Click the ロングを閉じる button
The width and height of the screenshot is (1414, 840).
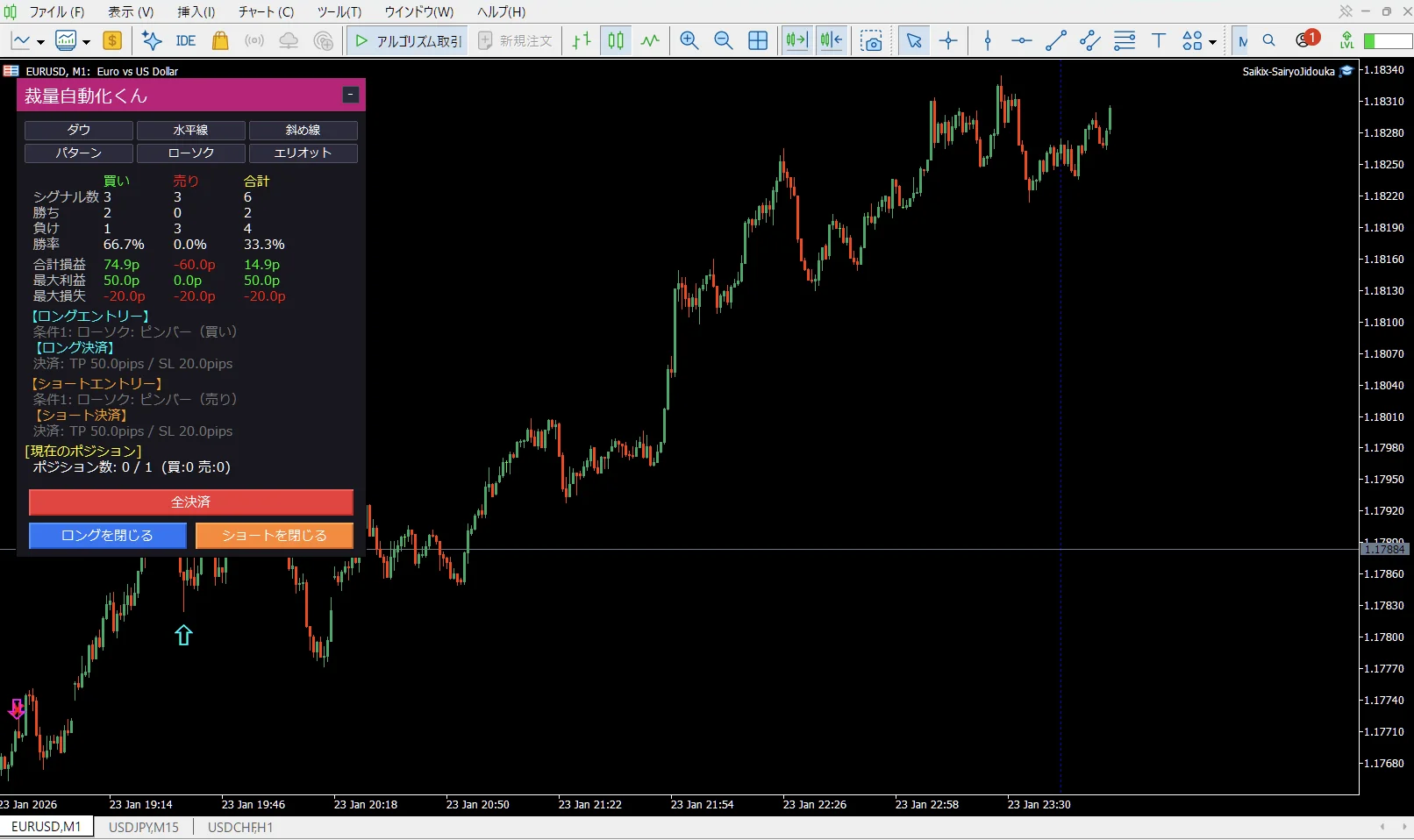pos(108,535)
